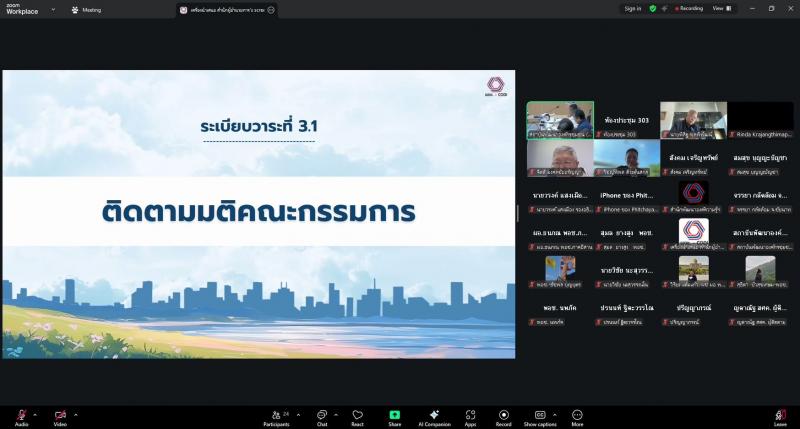Select the gray-haired man with glasses video tile
800x429 pixels.
click(x=560, y=158)
